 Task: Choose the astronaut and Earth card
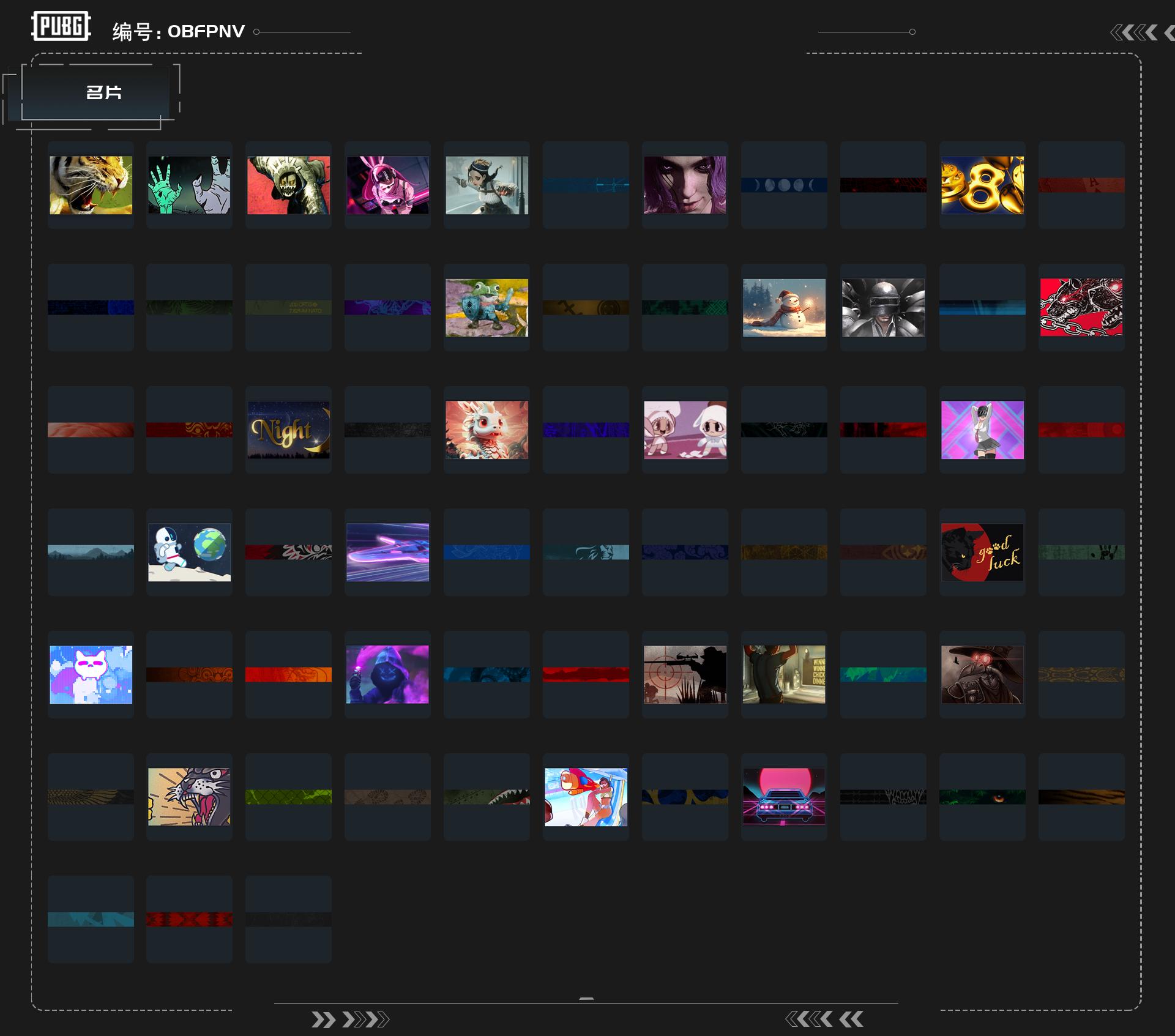pos(189,552)
